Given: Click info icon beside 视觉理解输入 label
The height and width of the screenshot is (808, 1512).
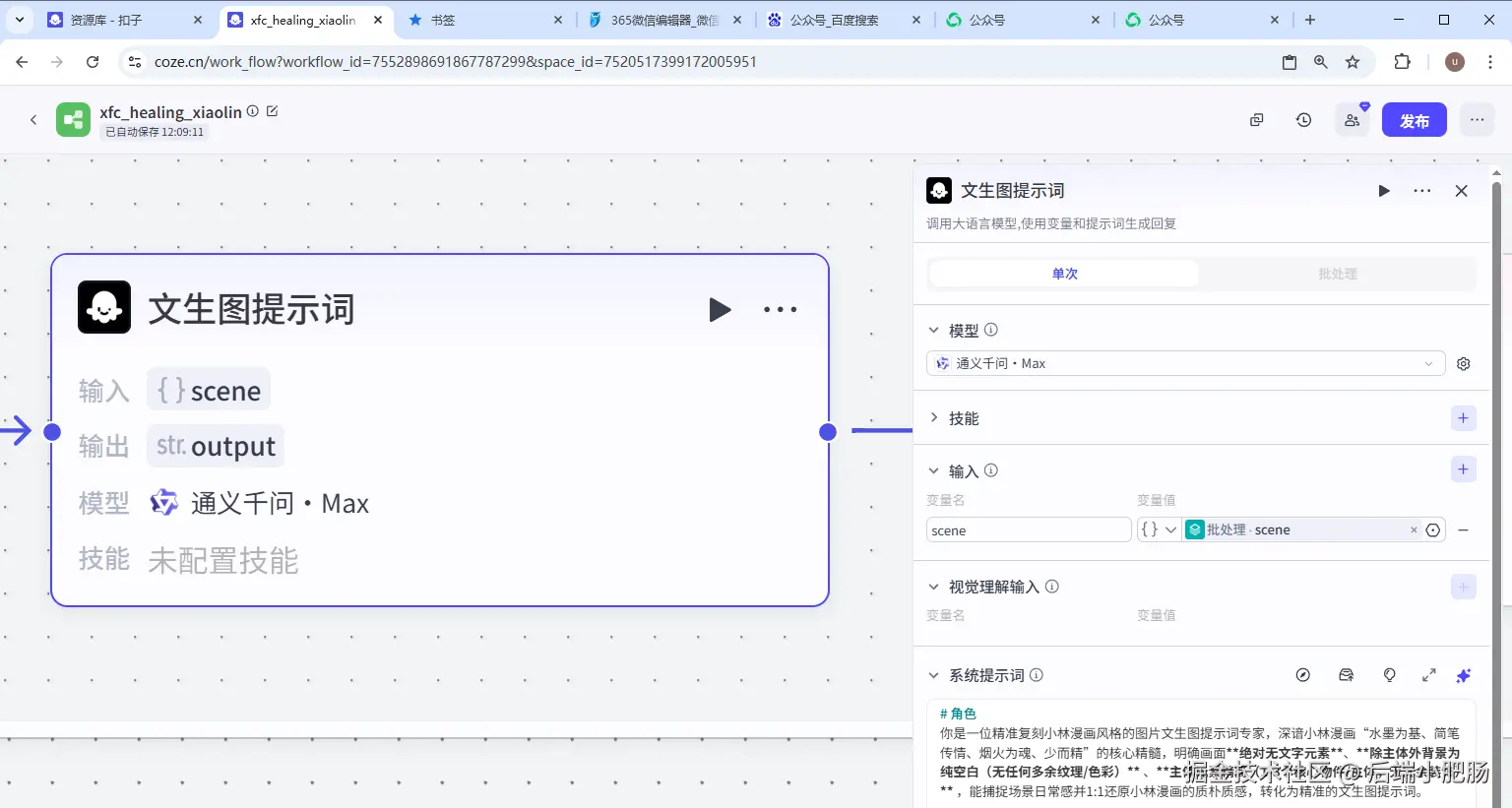Looking at the screenshot, I should point(1052,587).
